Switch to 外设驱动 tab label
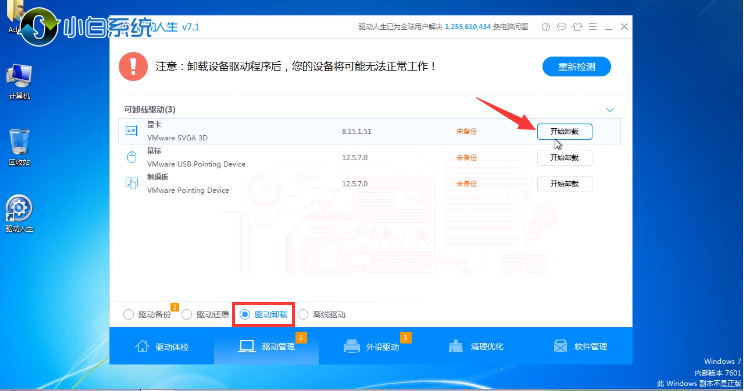The image size is (744, 391). [382, 347]
